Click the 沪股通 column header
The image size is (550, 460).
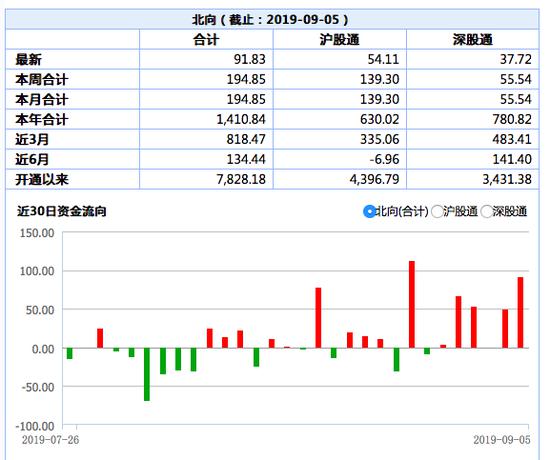click(340, 40)
